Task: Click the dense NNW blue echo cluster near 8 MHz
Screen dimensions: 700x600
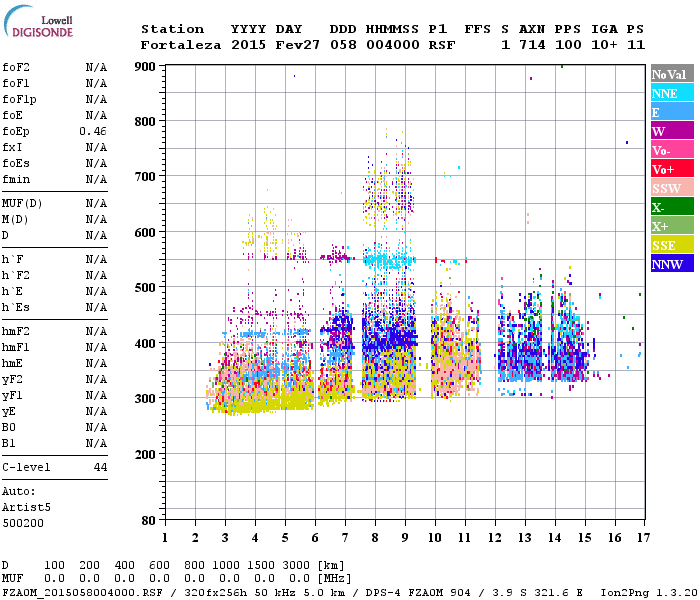Action: [388, 337]
